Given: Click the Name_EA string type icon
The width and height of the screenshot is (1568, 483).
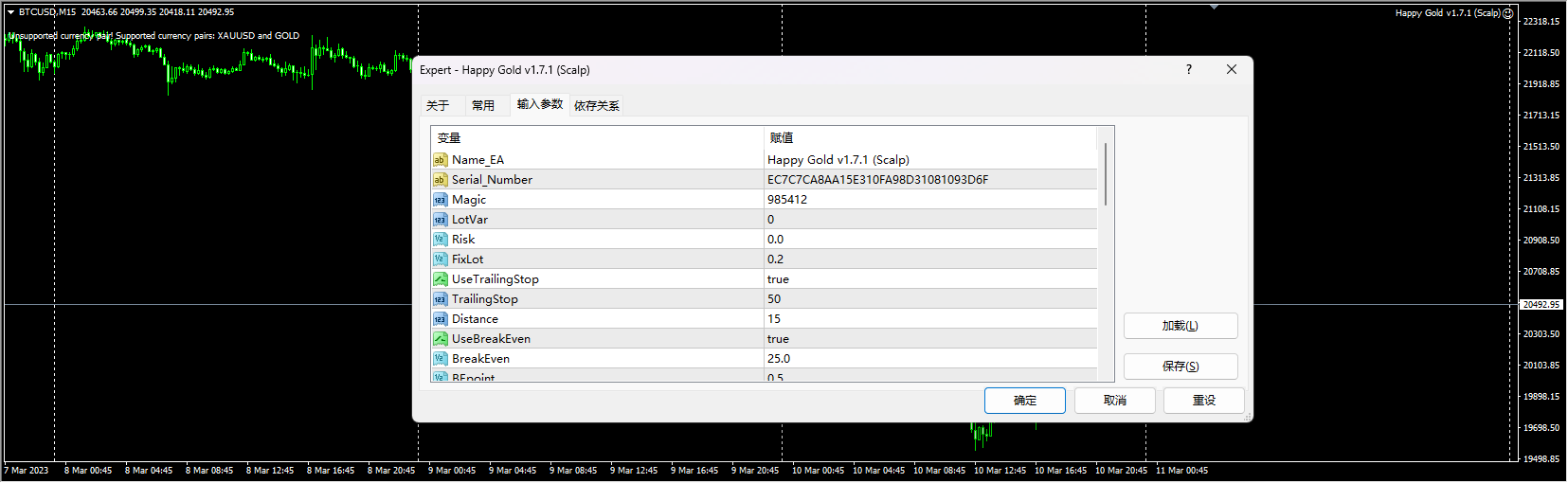Looking at the screenshot, I should tap(440, 160).
